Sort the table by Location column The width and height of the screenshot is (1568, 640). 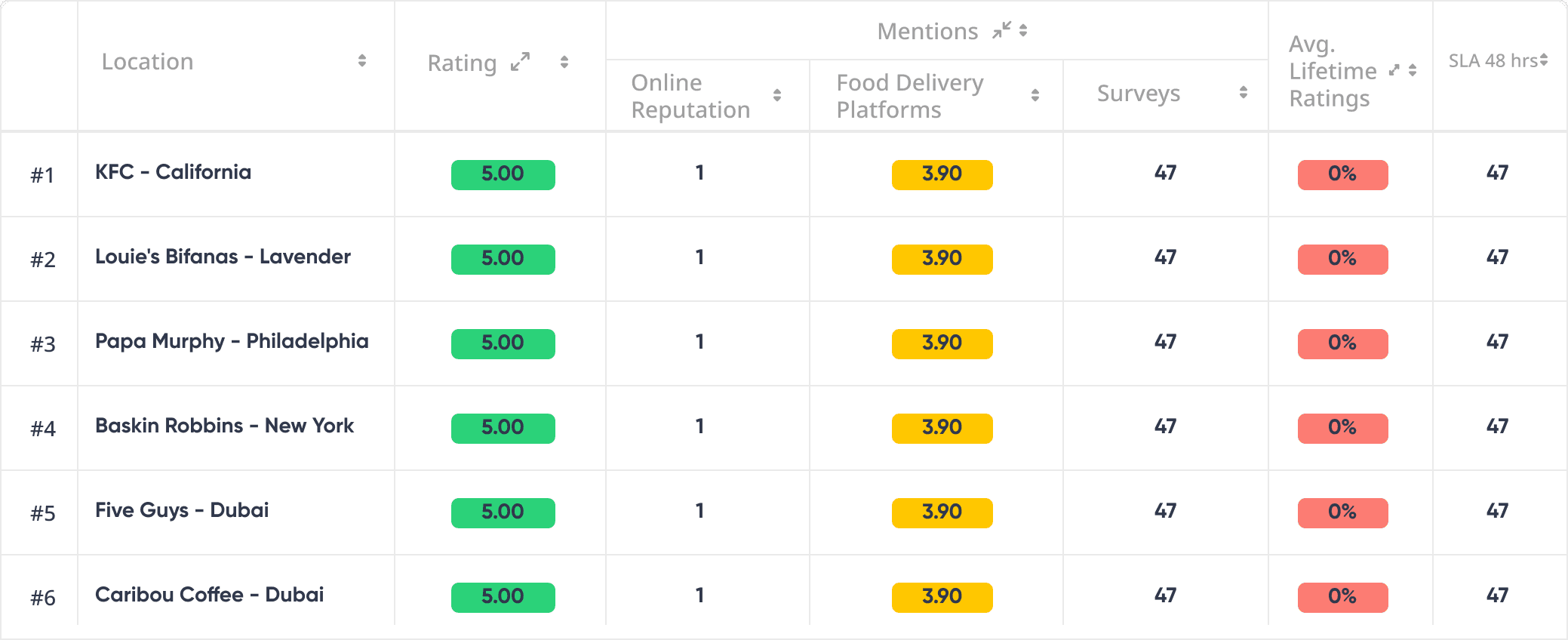point(362,61)
